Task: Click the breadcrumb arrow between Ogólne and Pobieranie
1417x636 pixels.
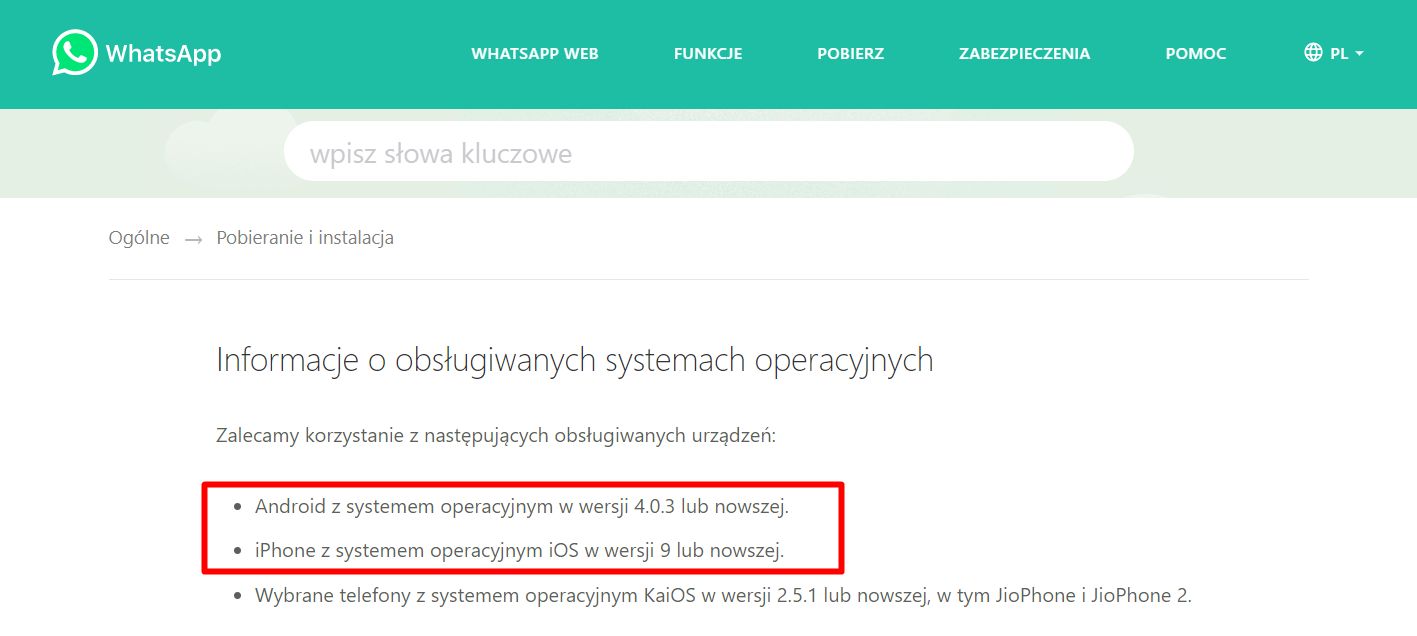Action: click(193, 238)
